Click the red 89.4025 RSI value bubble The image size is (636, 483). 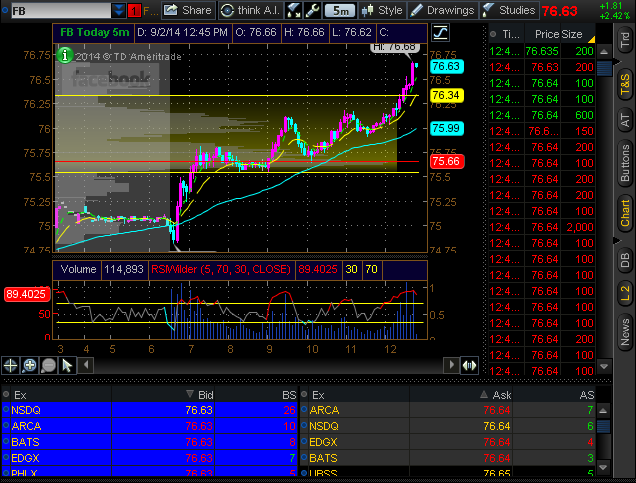pyautogui.click(x=26, y=294)
